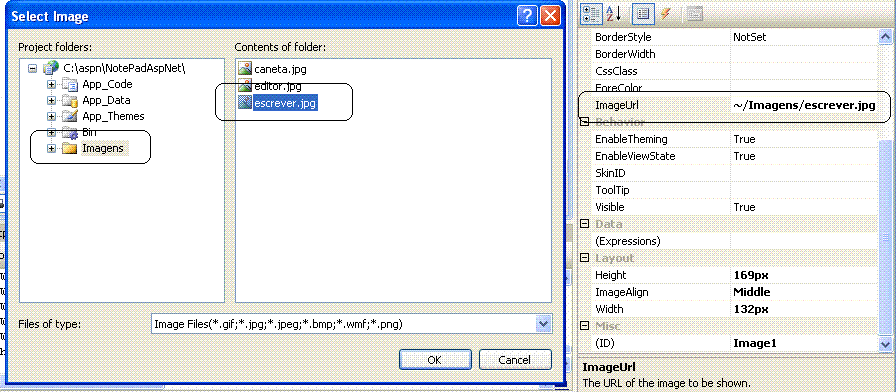The width and height of the screenshot is (896, 392).
Task: Click the BorderStyle value NotSet
Action: pos(750,37)
